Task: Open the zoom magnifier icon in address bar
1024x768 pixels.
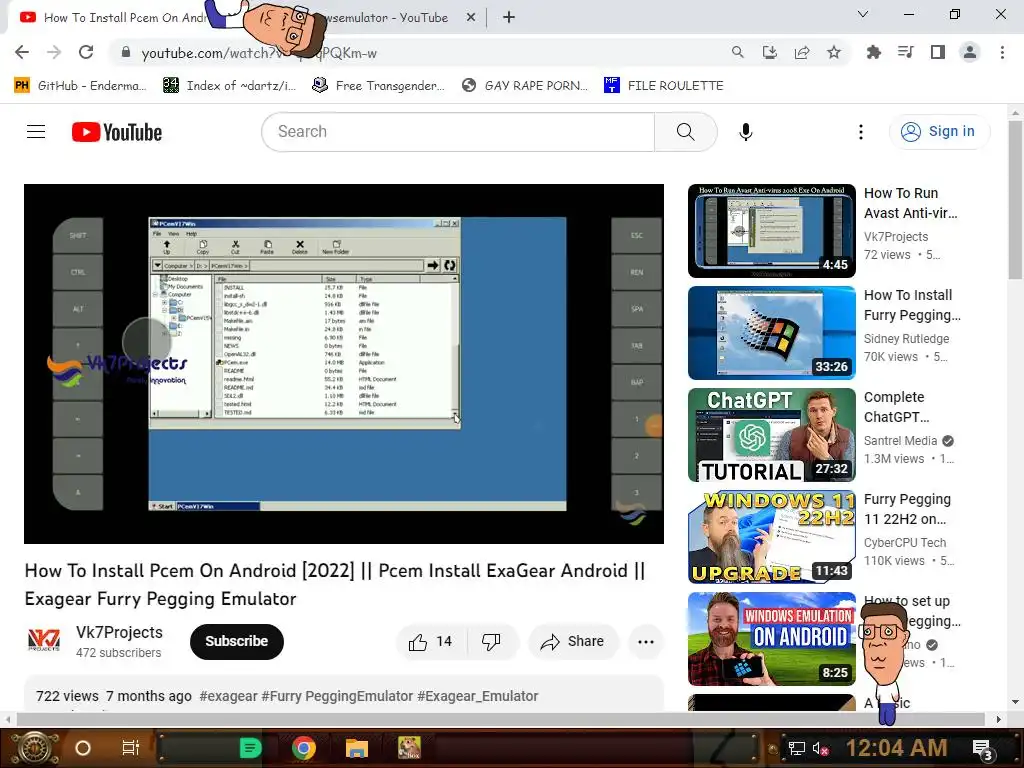Action: [x=737, y=52]
